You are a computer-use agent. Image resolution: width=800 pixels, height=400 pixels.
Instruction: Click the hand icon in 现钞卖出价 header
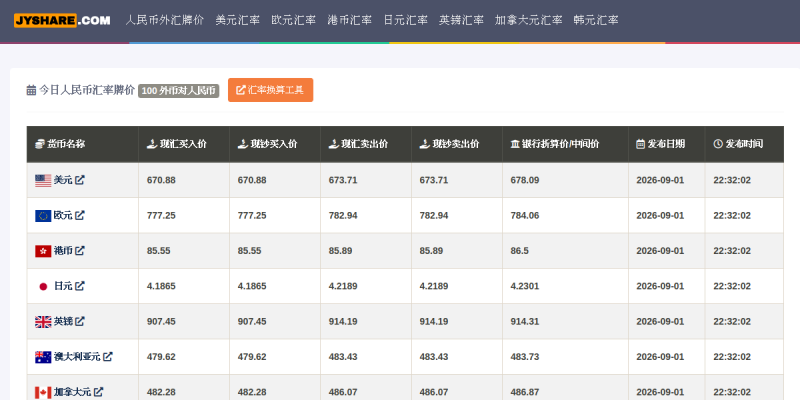point(424,144)
